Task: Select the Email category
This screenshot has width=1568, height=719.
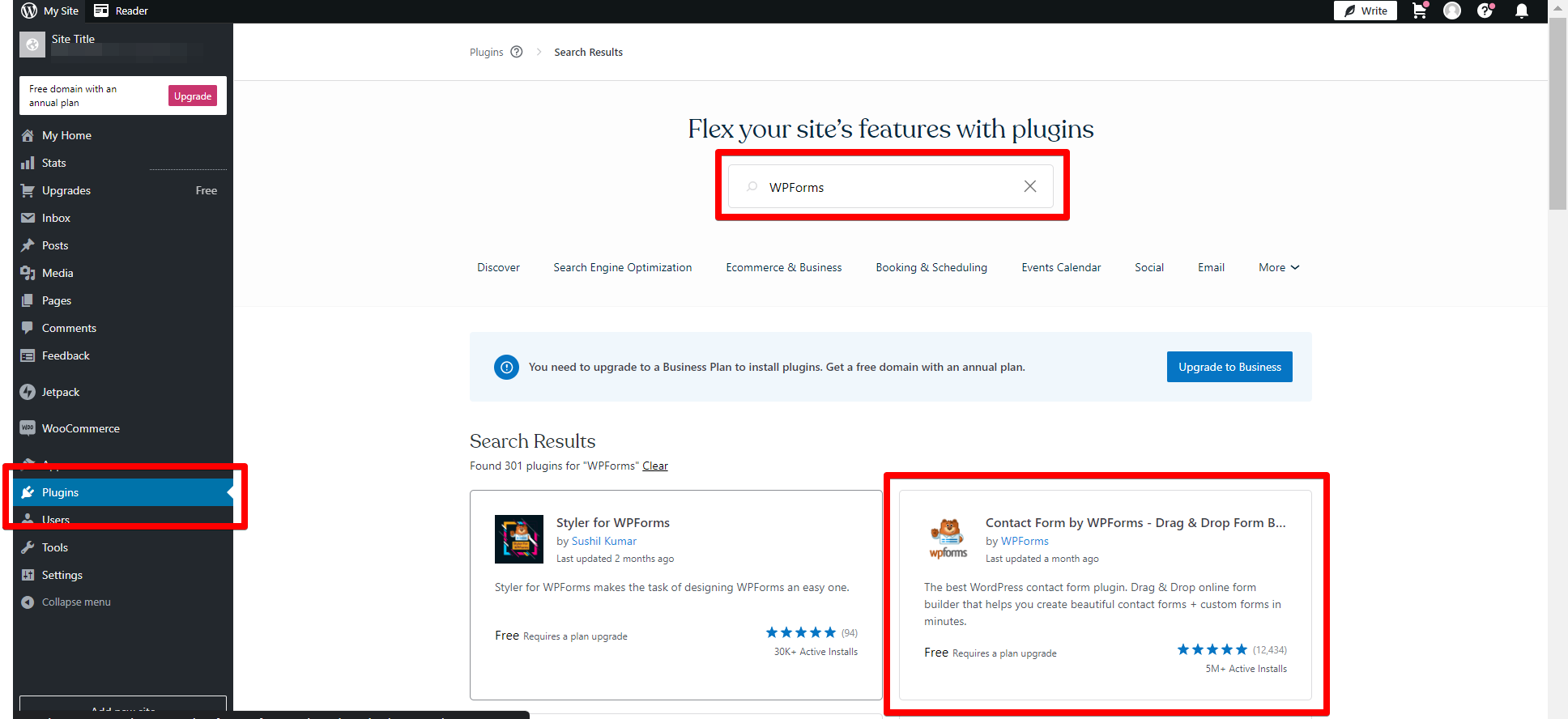Action: [x=1211, y=267]
